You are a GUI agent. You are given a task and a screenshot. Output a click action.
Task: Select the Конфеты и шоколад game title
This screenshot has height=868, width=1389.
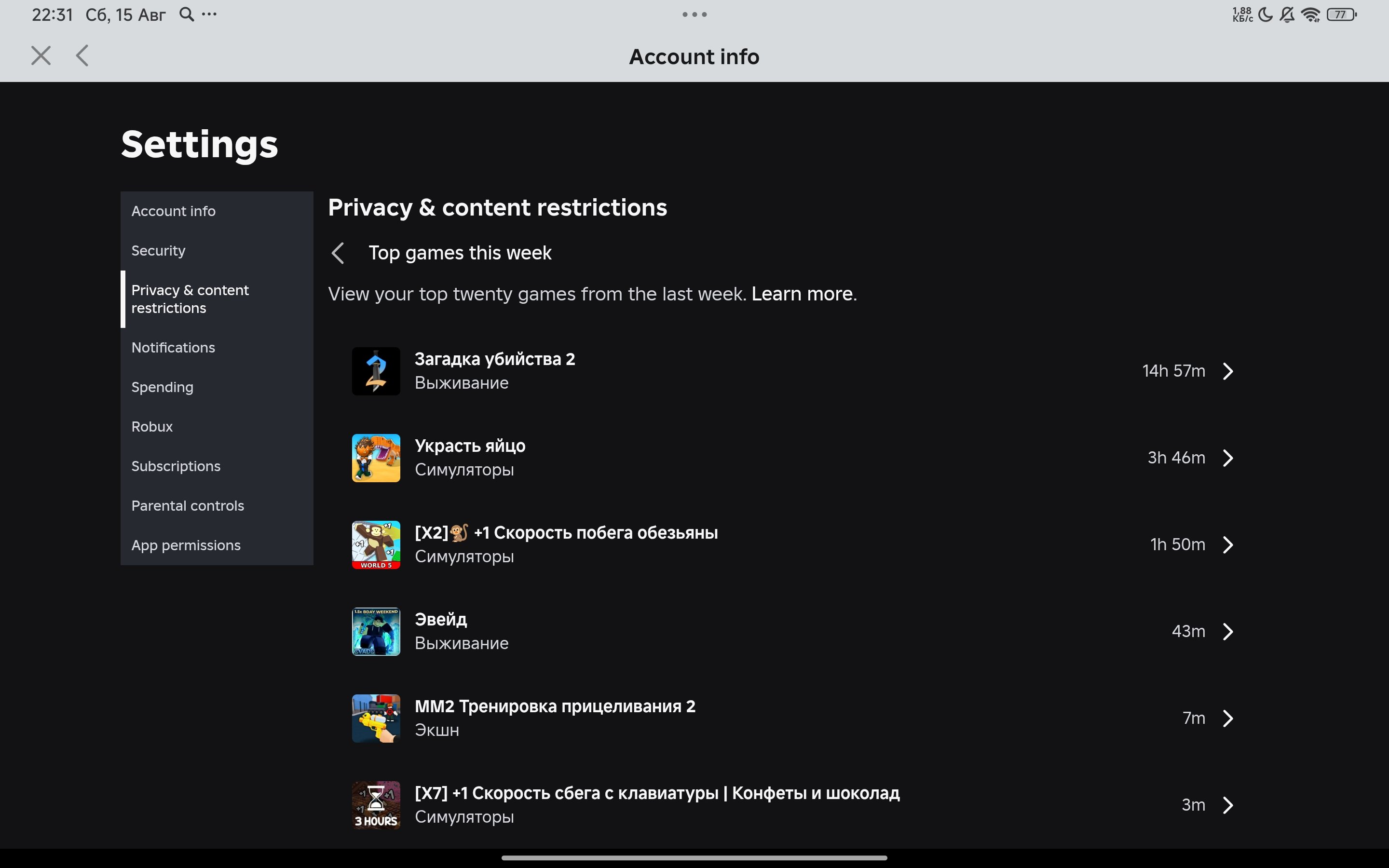[657, 793]
